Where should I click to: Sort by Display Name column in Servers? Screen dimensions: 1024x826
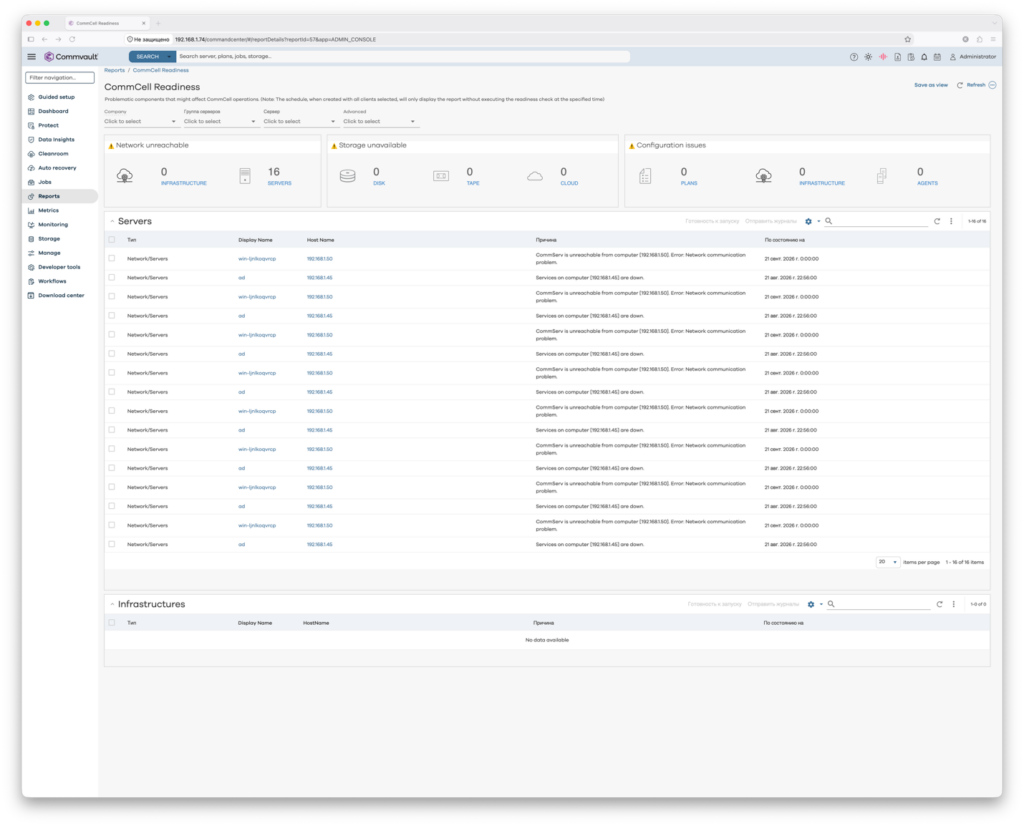coord(255,240)
